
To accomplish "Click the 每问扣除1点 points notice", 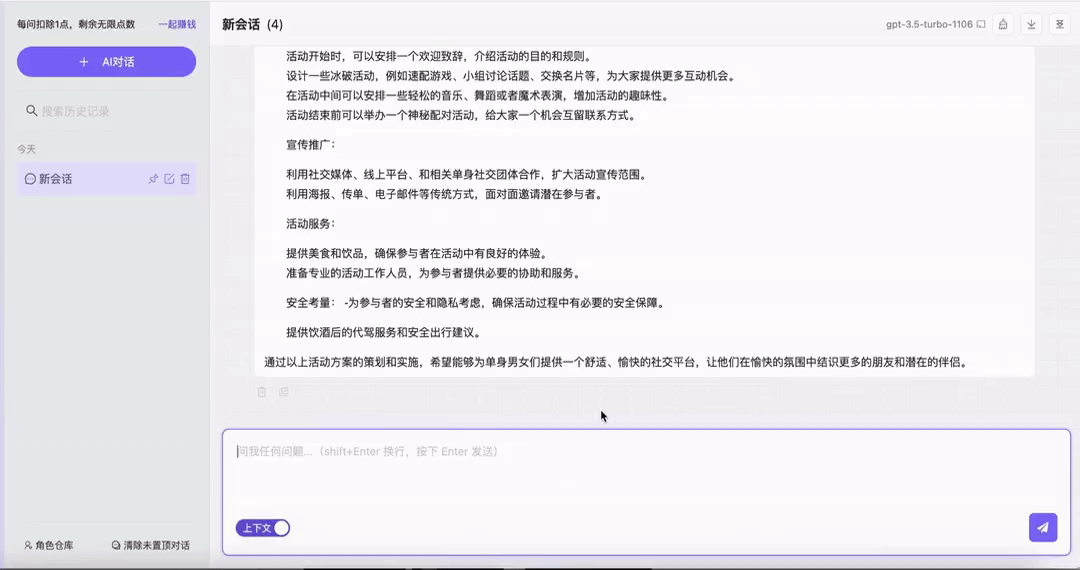I will tap(76, 24).
